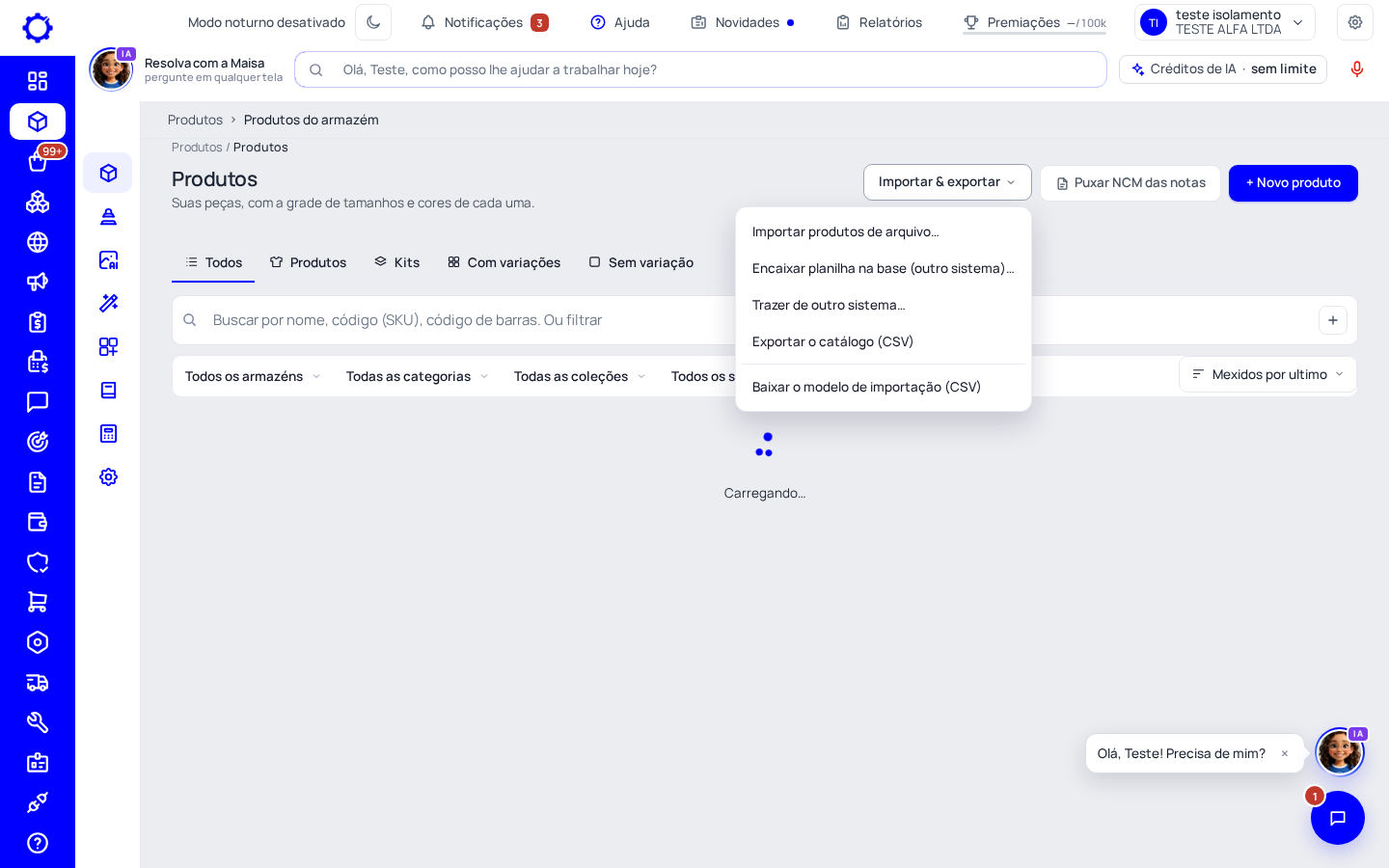Image resolution: width=1389 pixels, height=868 pixels.
Task: Select Importar produtos de arquivo… menu option
Action: [x=884, y=231]
